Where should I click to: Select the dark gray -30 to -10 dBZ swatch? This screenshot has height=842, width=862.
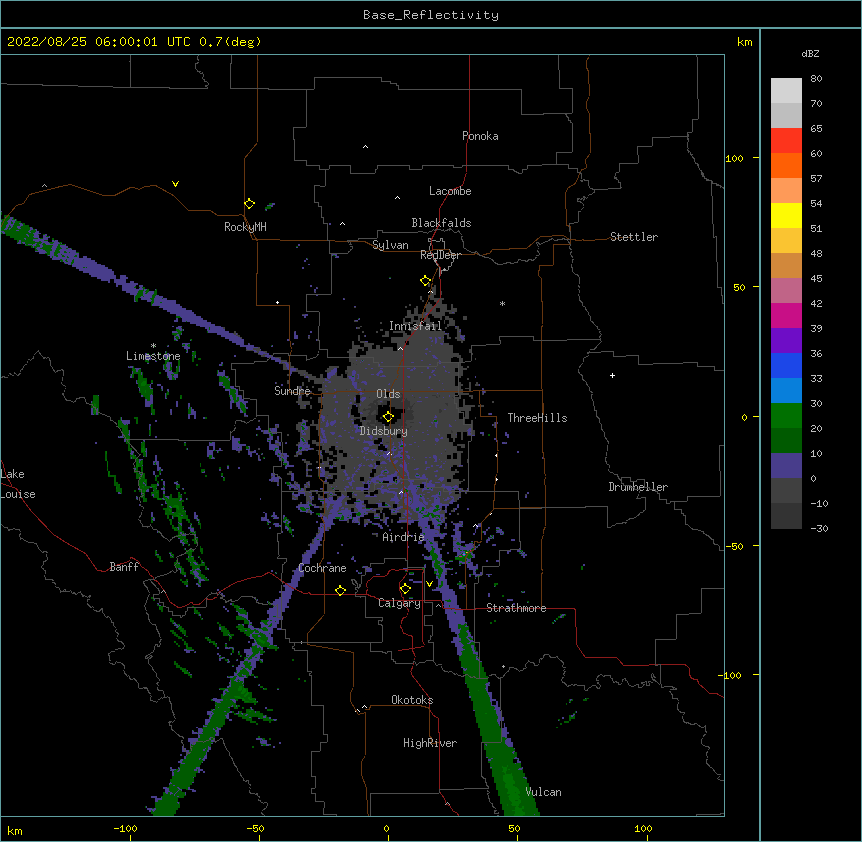click(x=786, y=516)
